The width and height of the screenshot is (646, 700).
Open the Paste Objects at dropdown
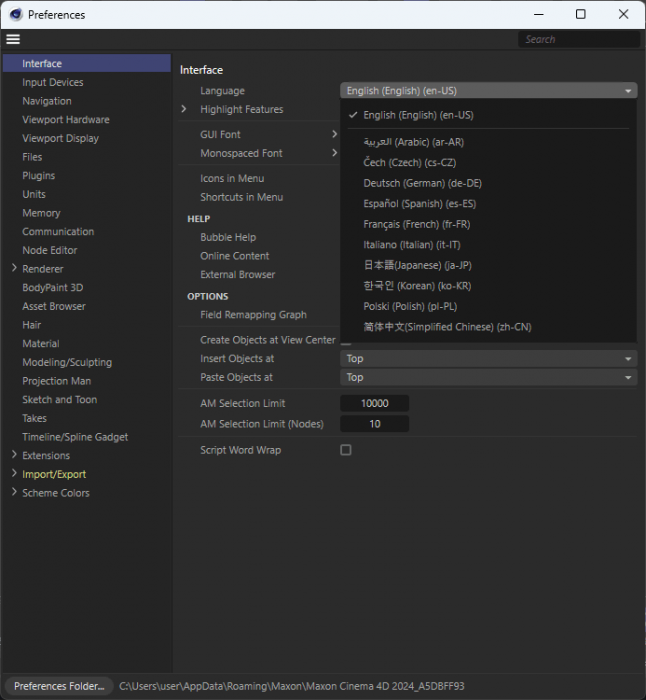click(x=488, y=377)
